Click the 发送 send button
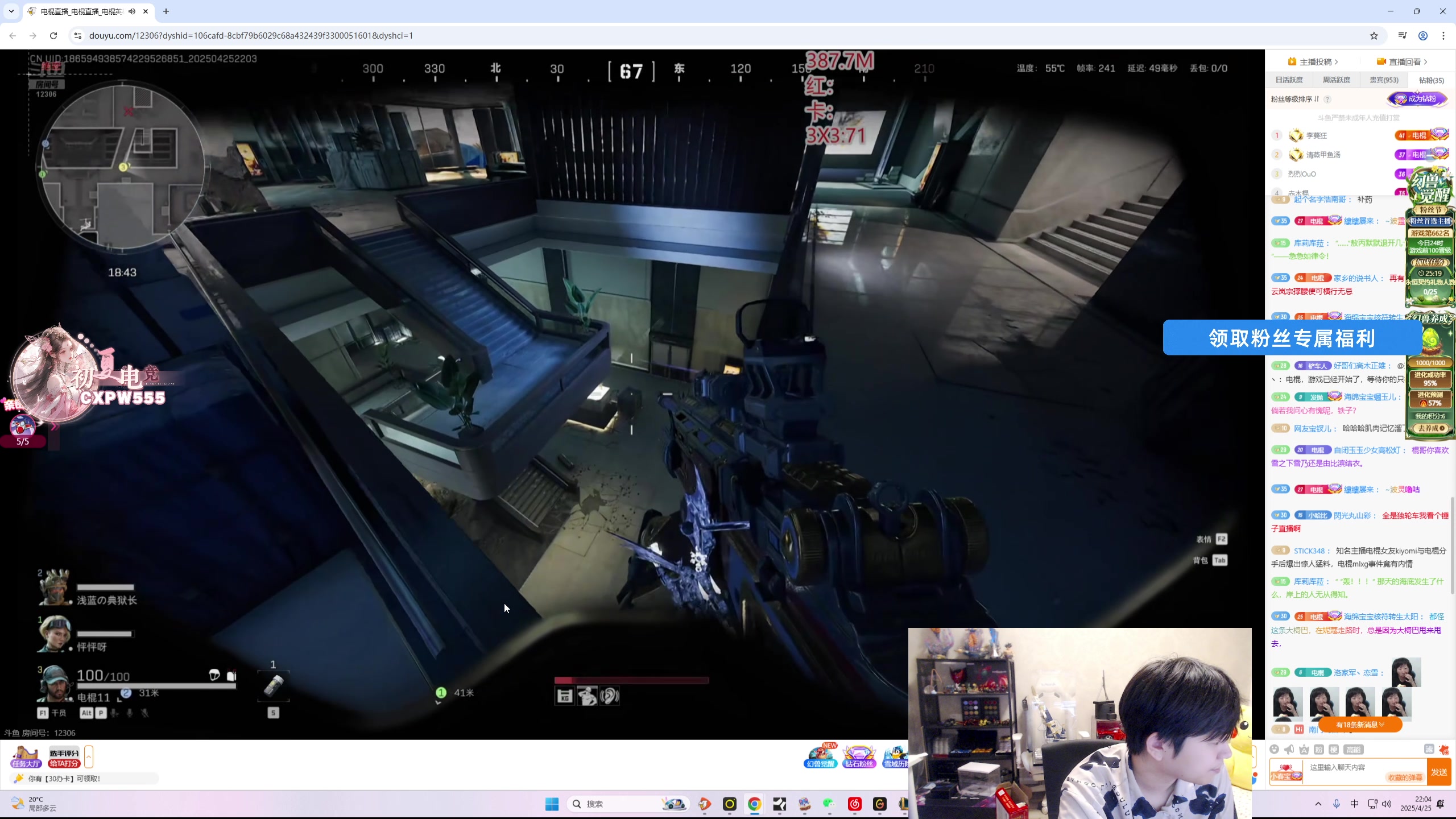Screen dimensions: 1456x819 pos(1439,772)
